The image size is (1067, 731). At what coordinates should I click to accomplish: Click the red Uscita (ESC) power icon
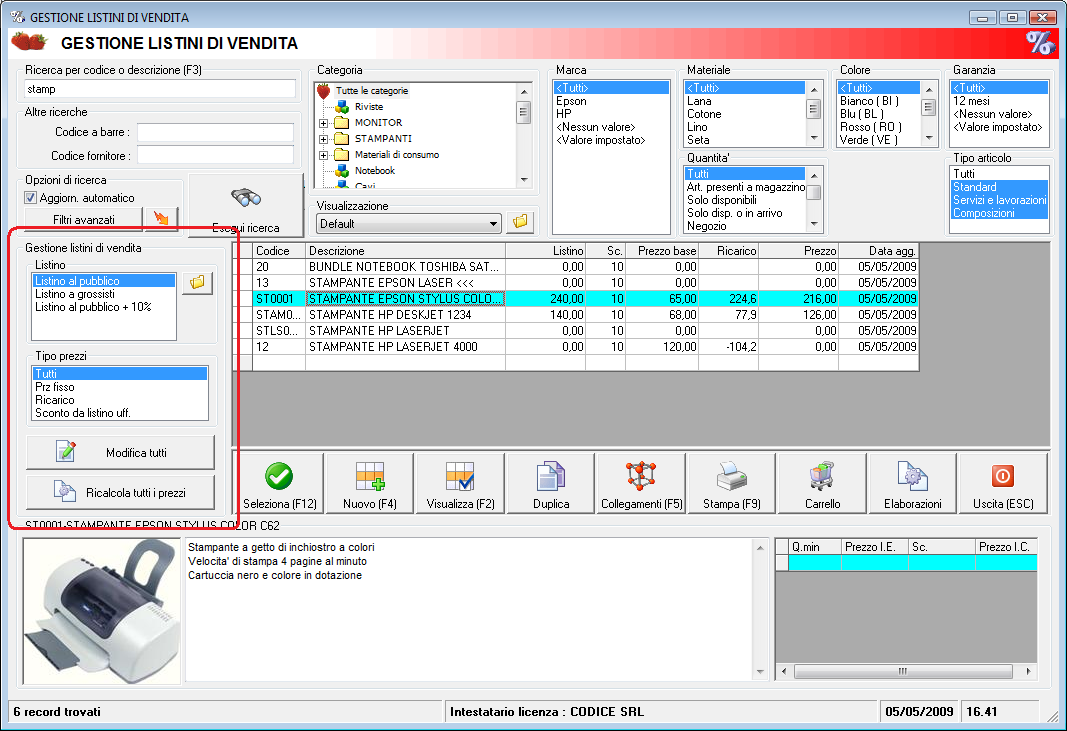pyautogui.click(x=1003, y=476)
